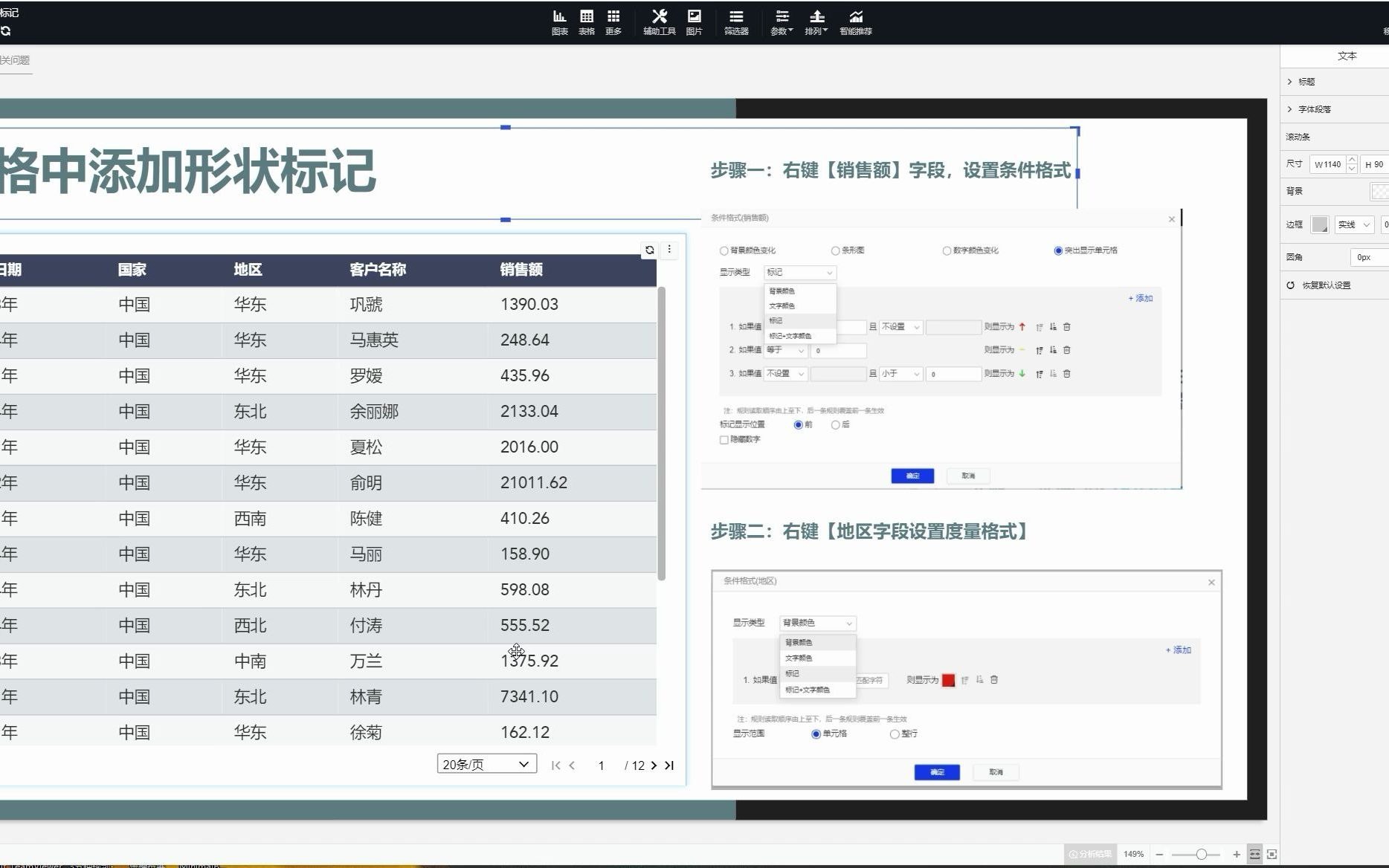Go to the first page of the table
This screenshot has width=1389, height=868.
[x=555, y=765]
